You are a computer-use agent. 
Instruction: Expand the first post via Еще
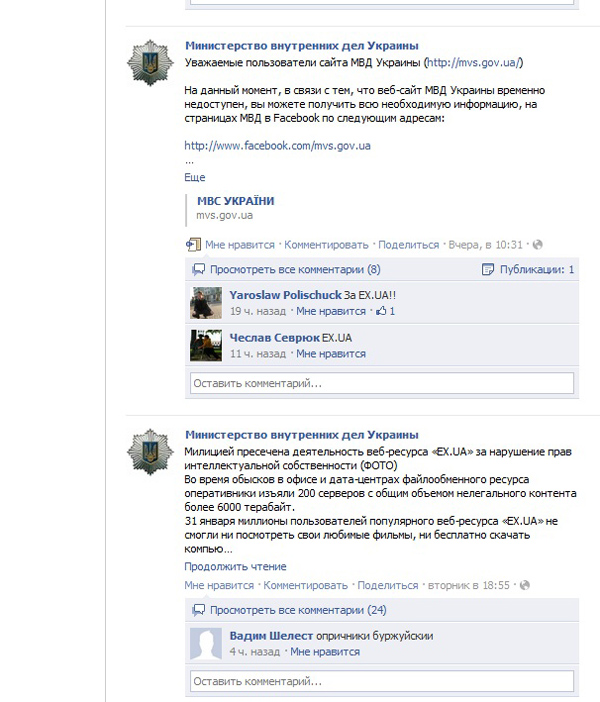(195, 177)
